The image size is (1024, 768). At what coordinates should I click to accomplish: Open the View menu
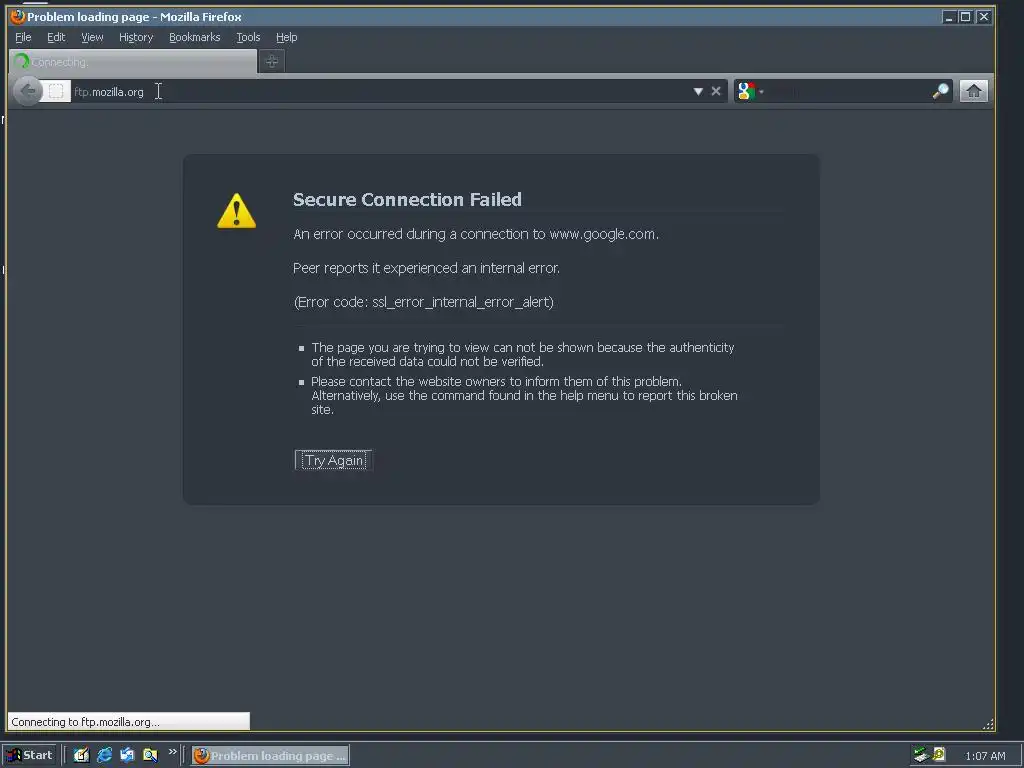(92, 37)
